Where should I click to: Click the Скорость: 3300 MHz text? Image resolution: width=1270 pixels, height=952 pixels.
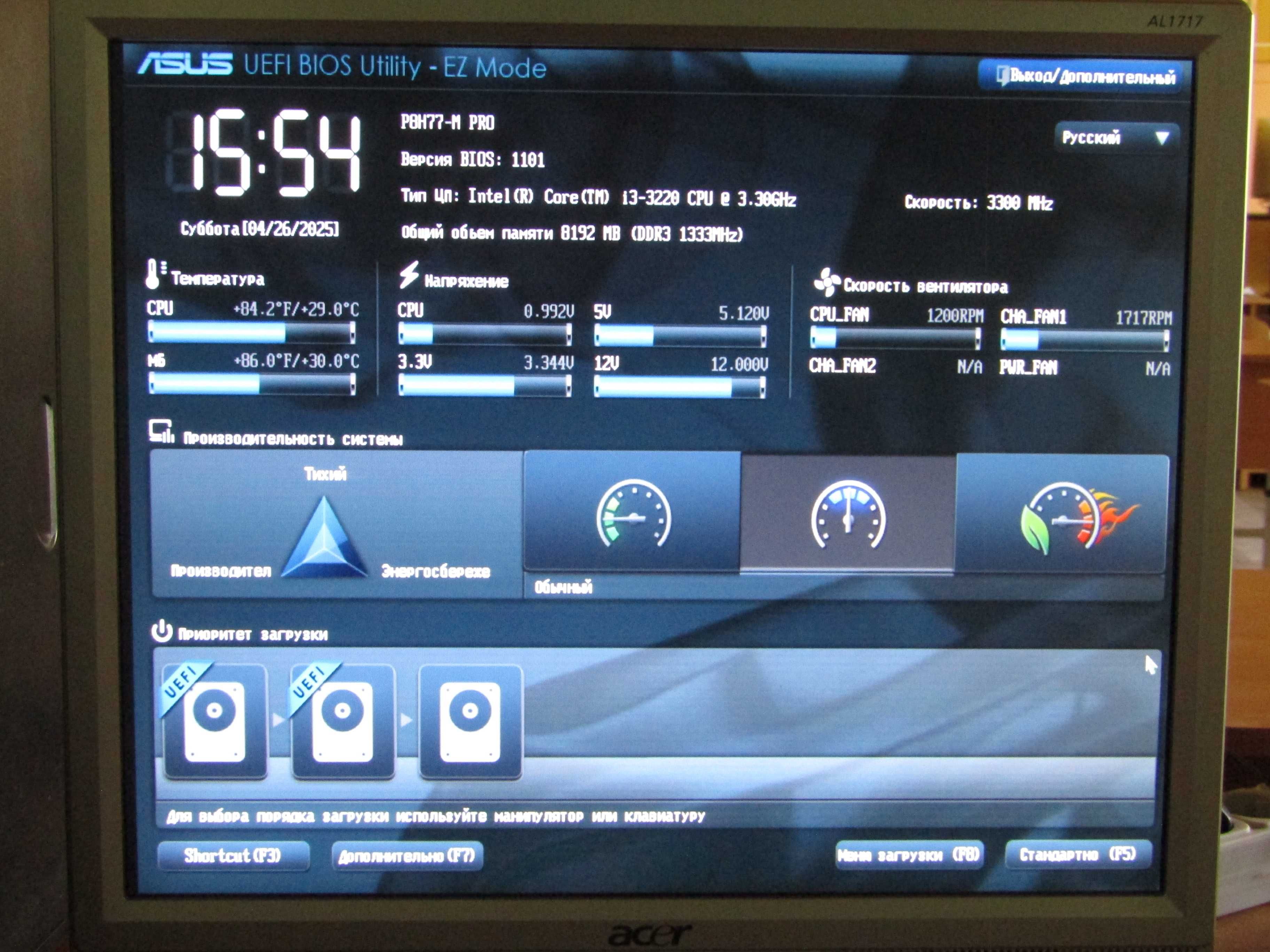click(978, 202)
